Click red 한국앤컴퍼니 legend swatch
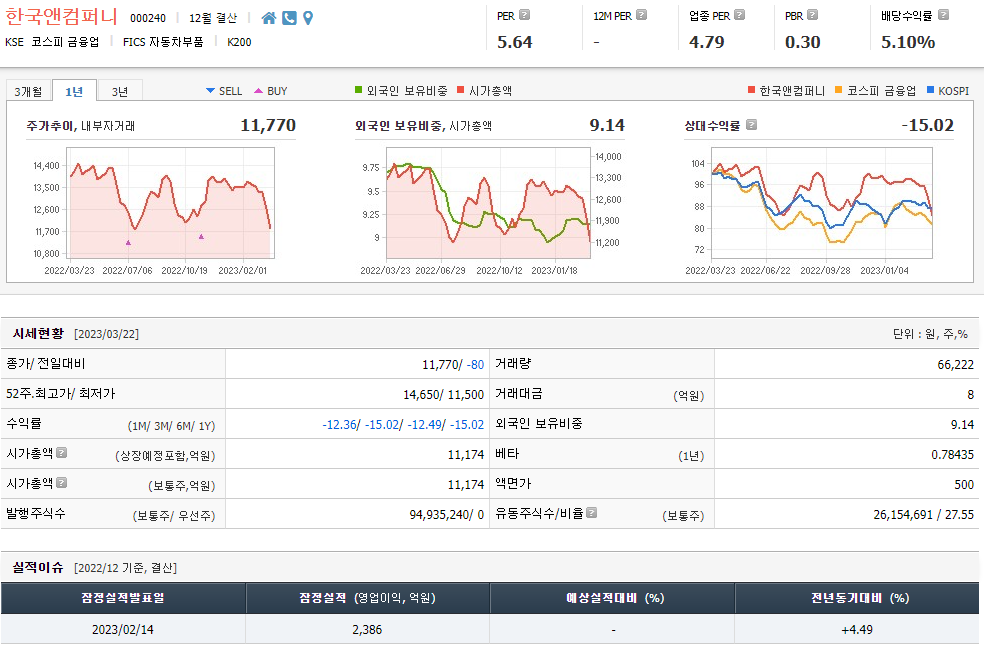 tap(751, 90)
